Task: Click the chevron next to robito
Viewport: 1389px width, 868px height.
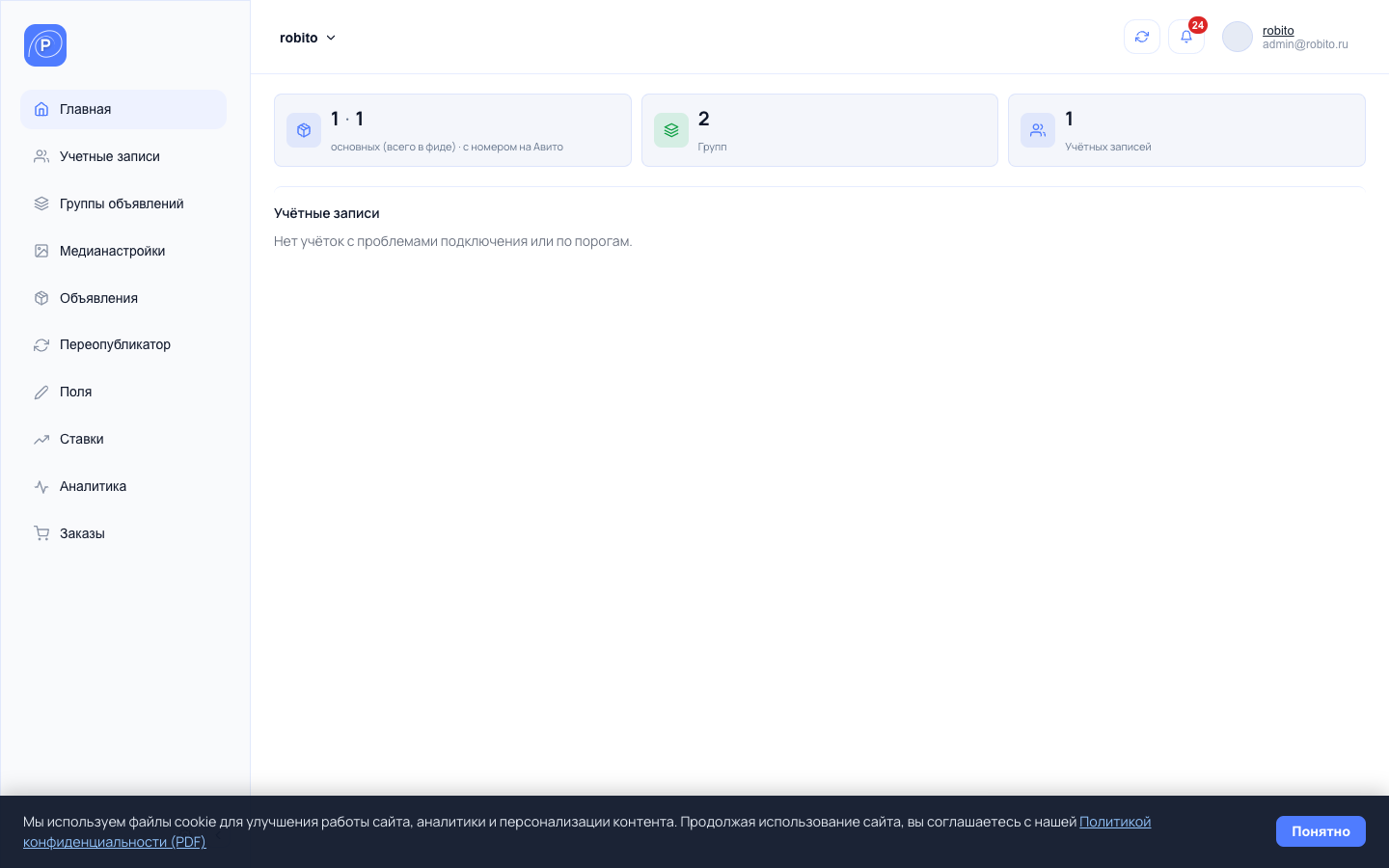Action: (331, 38)
